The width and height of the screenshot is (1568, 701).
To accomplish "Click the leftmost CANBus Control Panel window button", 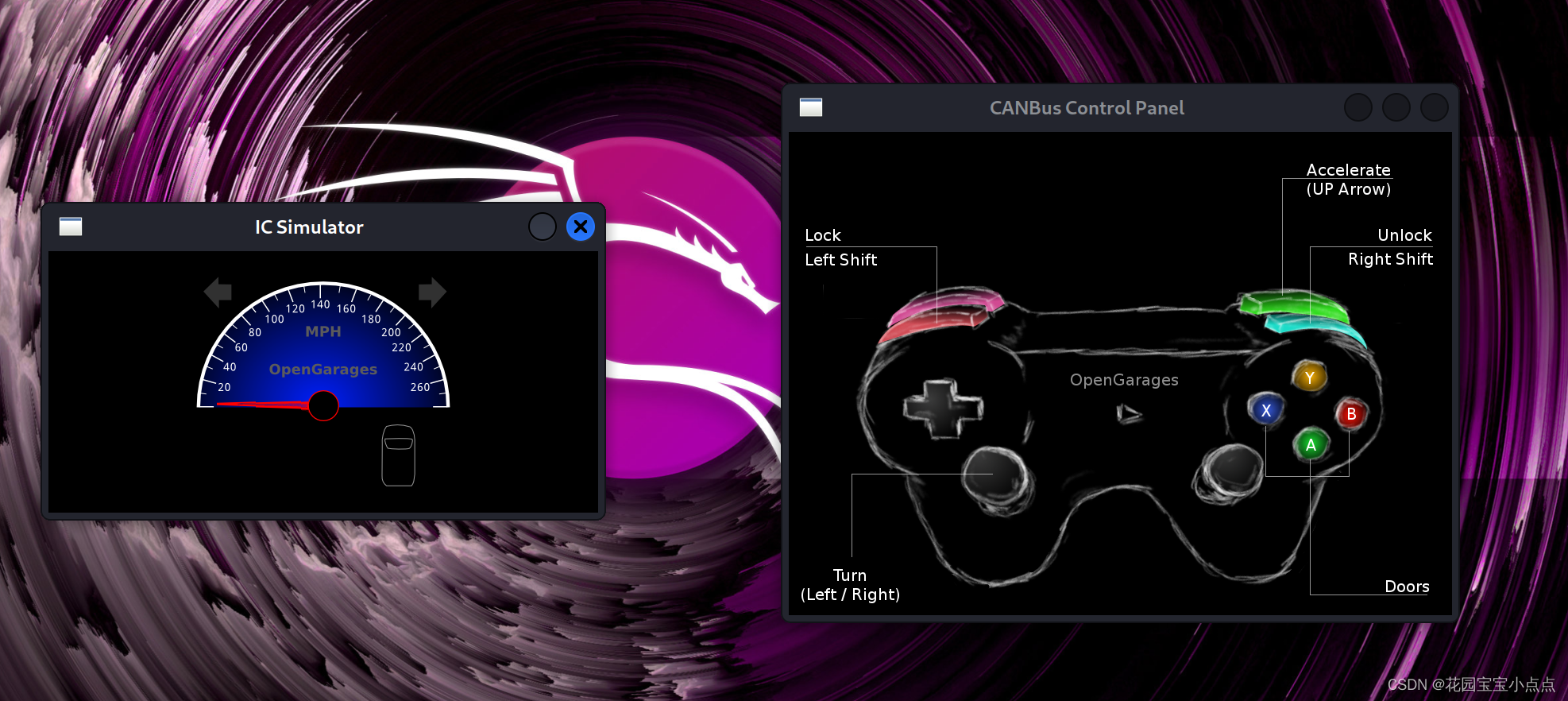I will [x=1358, y=107].
